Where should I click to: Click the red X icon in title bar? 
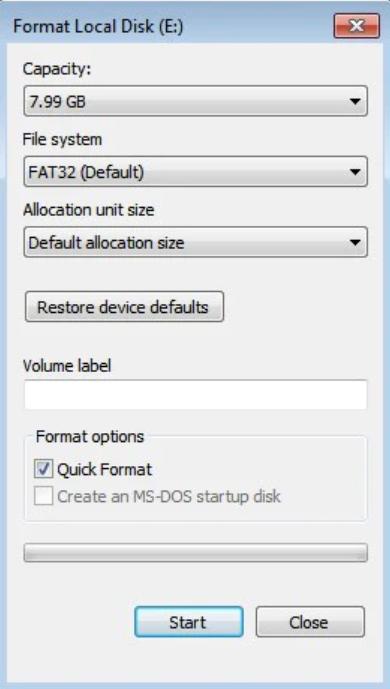pos(356,26)
